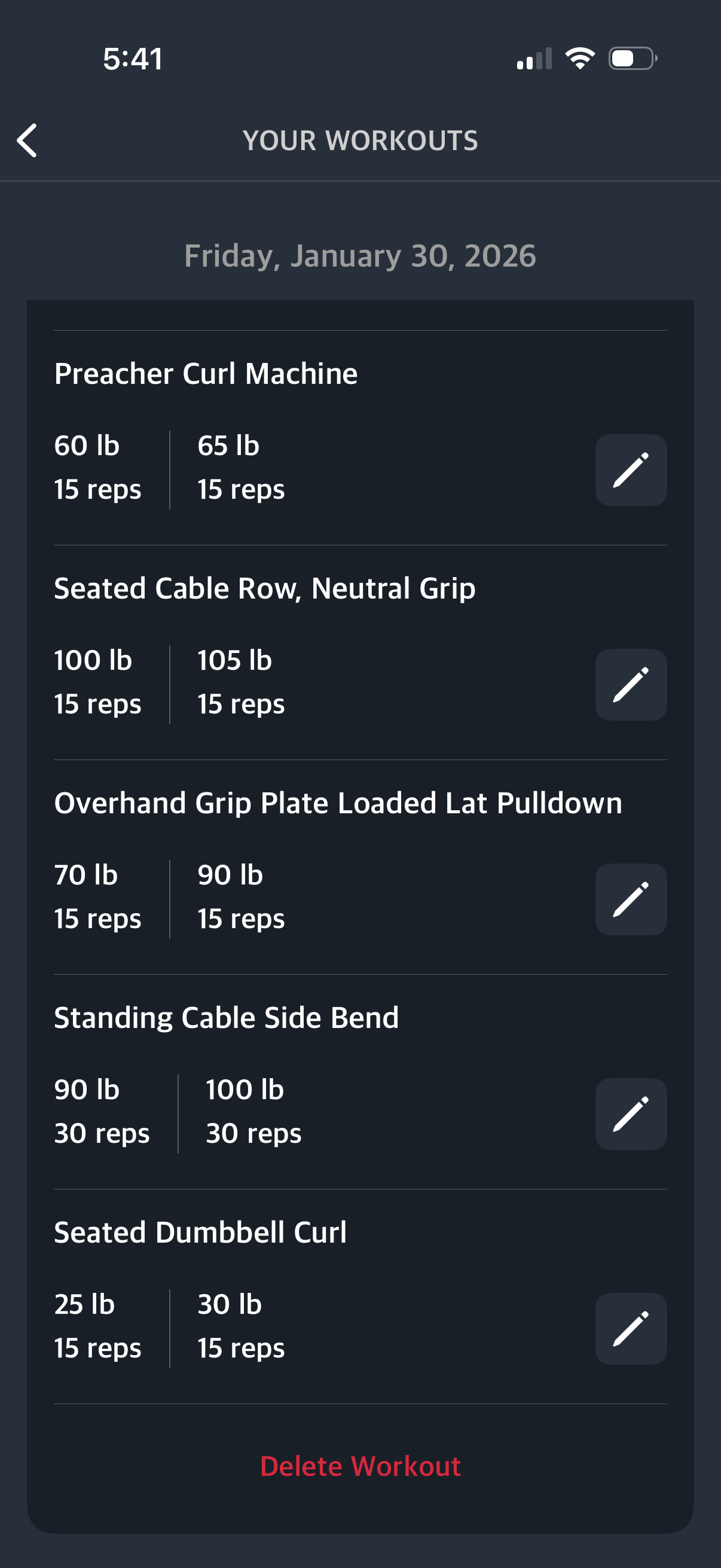
Task: Select the Seated Cable Row, Neutral Grip title
Action: pos(265,588)
